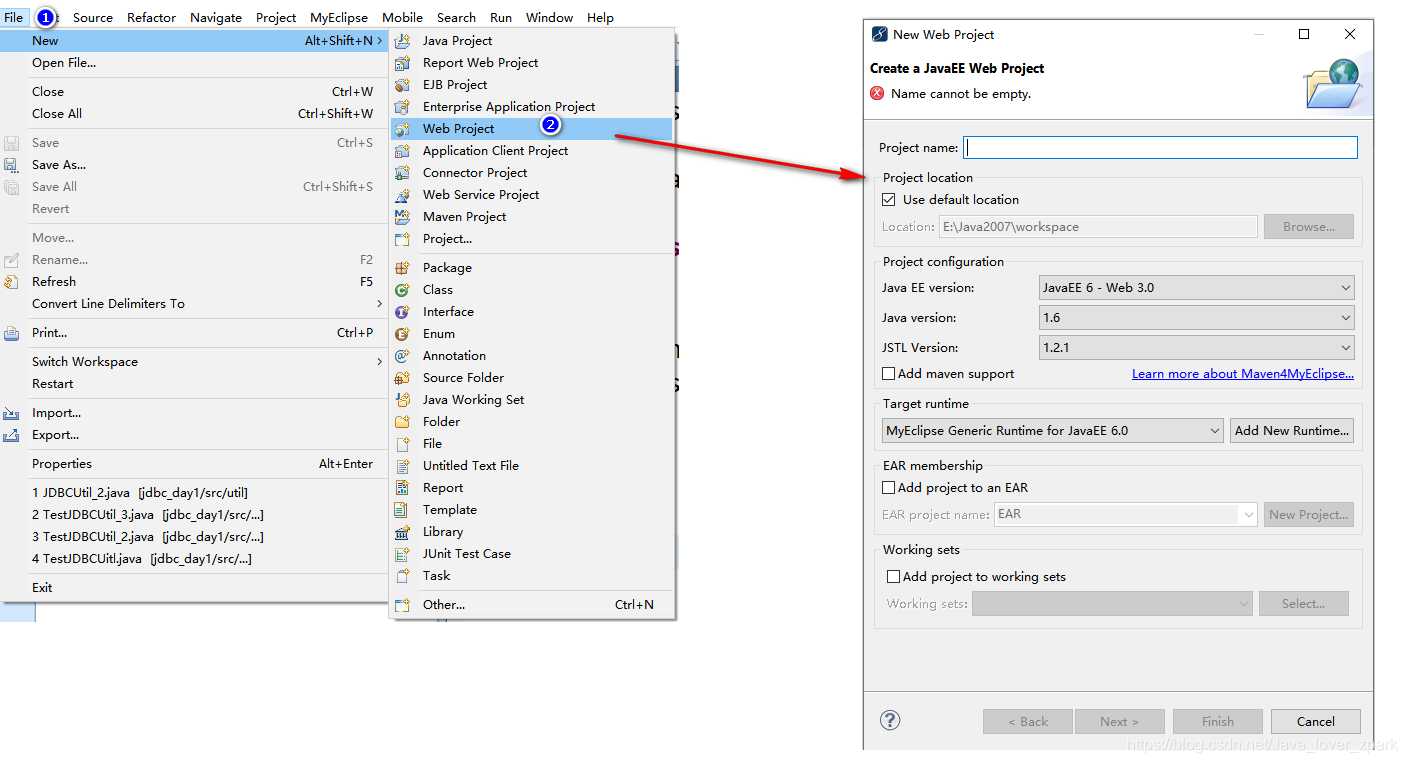Select the Library icon
1407x763 pixels.
(x=402, y=532)
